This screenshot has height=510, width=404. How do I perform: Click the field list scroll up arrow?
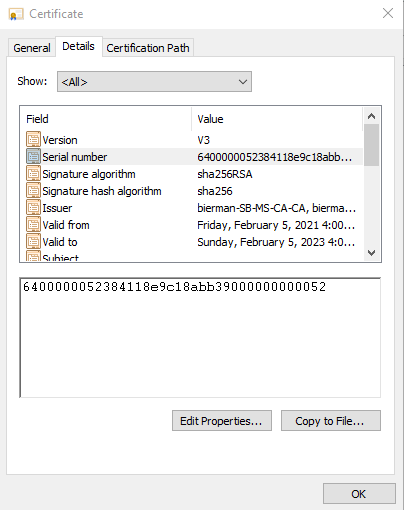371,116
